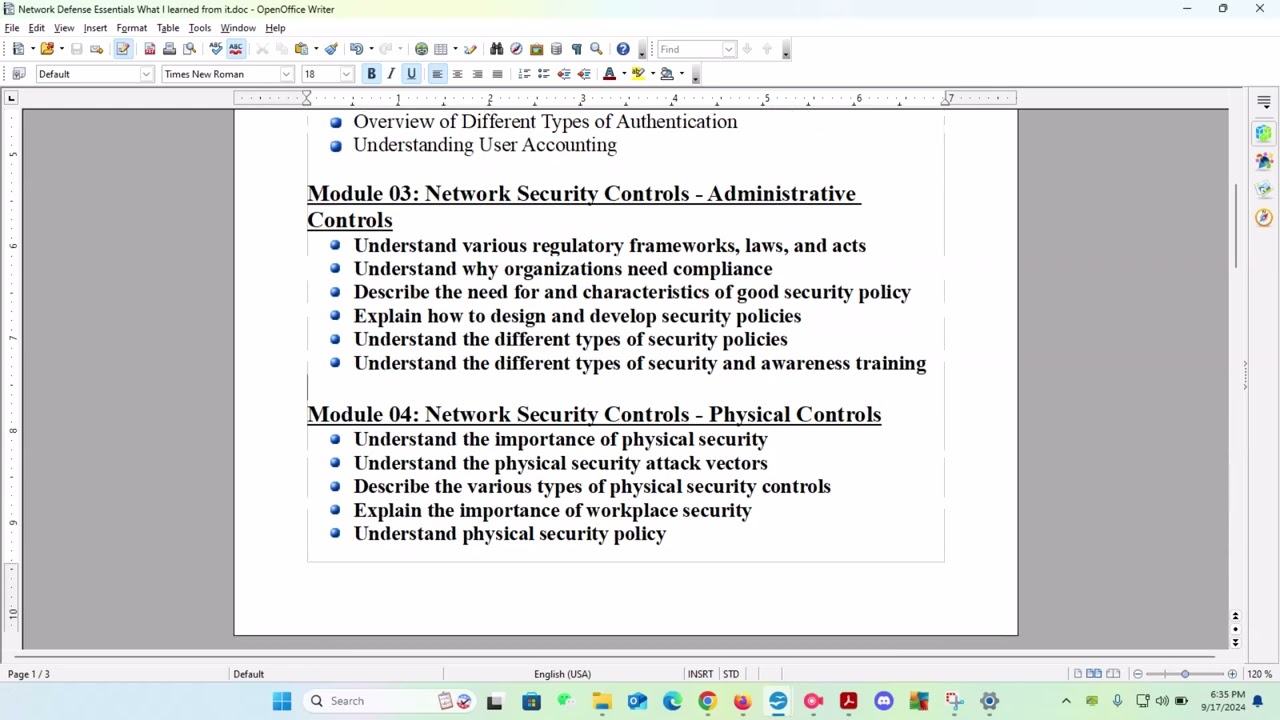Screen dimensions: 1280x720
Task: Click the Zoom magnifier toolbar icon
Action: tap(596, 49)
